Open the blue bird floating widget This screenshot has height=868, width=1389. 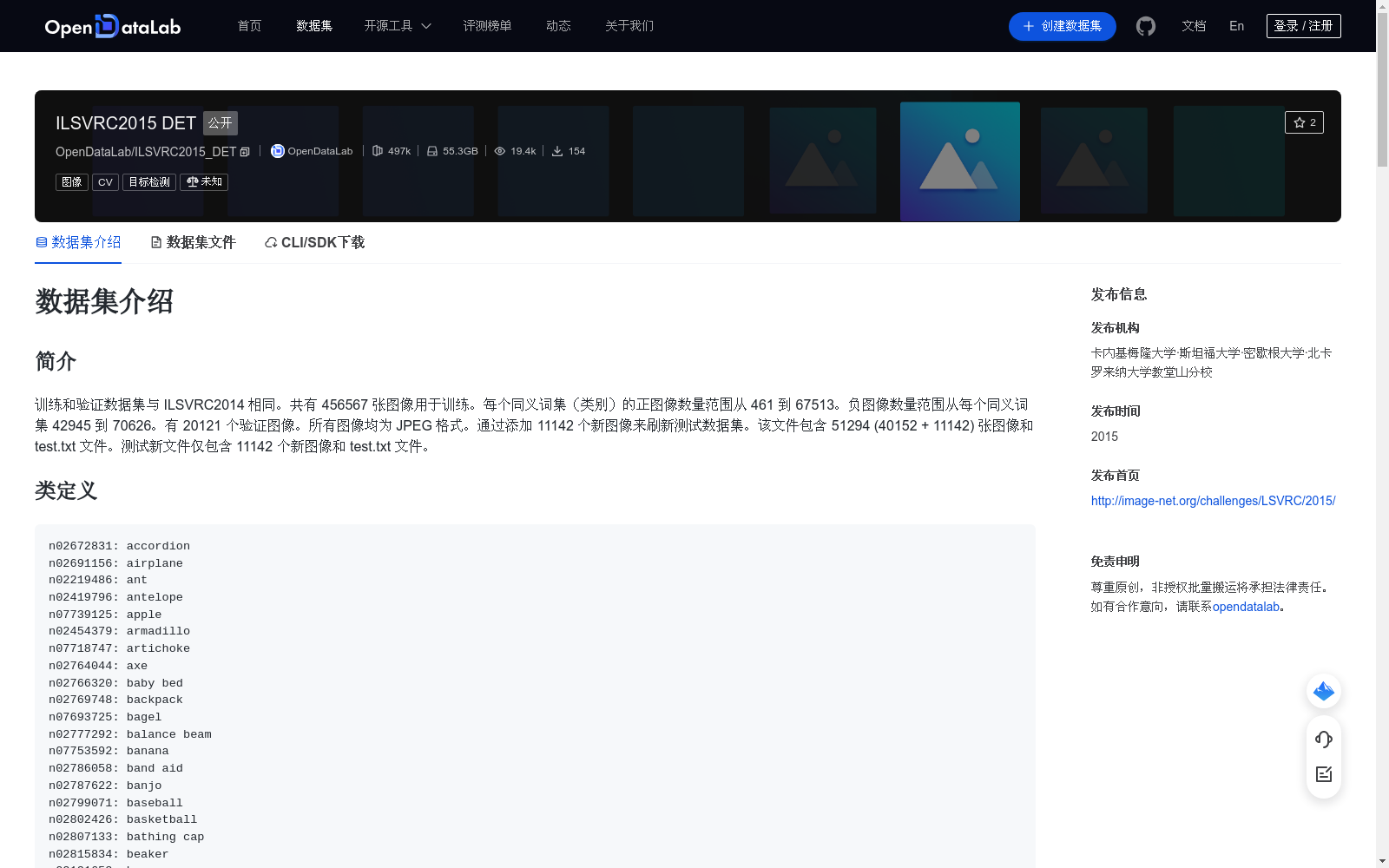[x=1324, y=691]
